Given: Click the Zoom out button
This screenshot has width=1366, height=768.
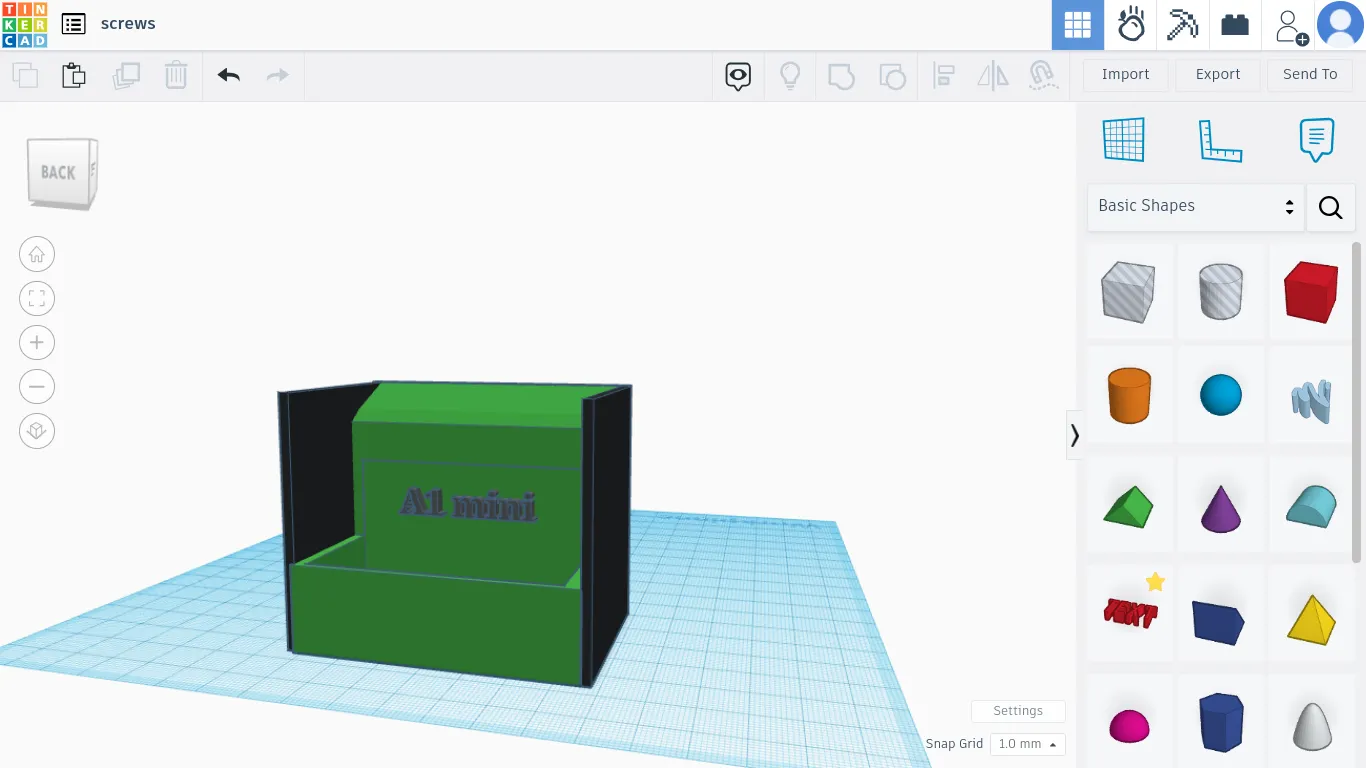Looking at the screenshot, I should pos(37,387).
